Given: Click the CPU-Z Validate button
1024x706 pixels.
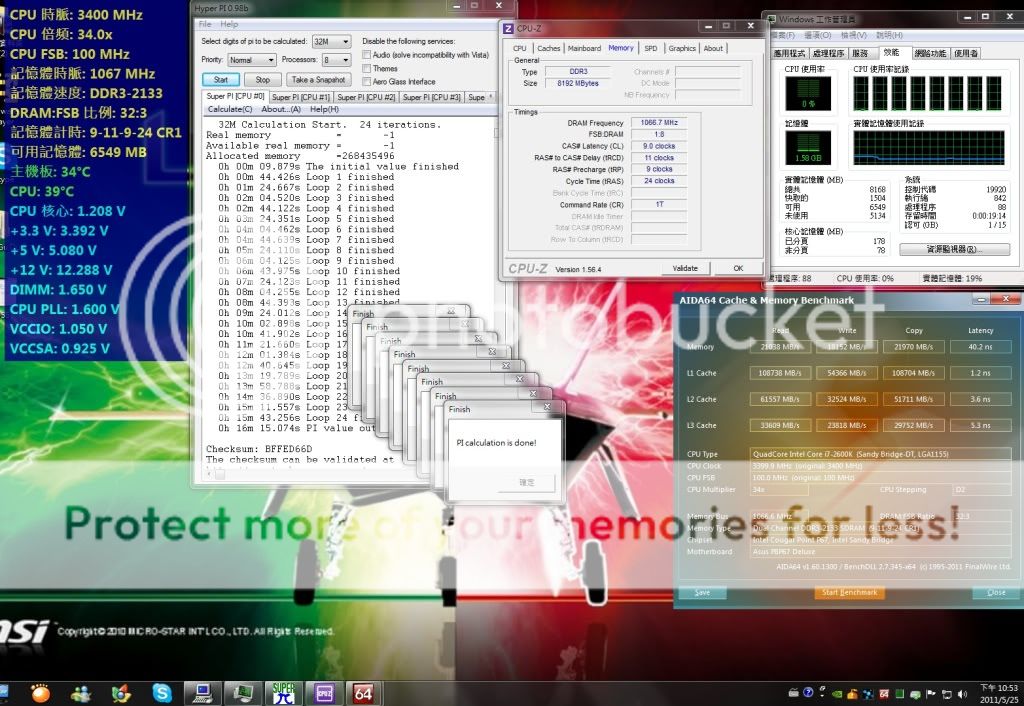Looking at the screenshot, I should 685,268.
